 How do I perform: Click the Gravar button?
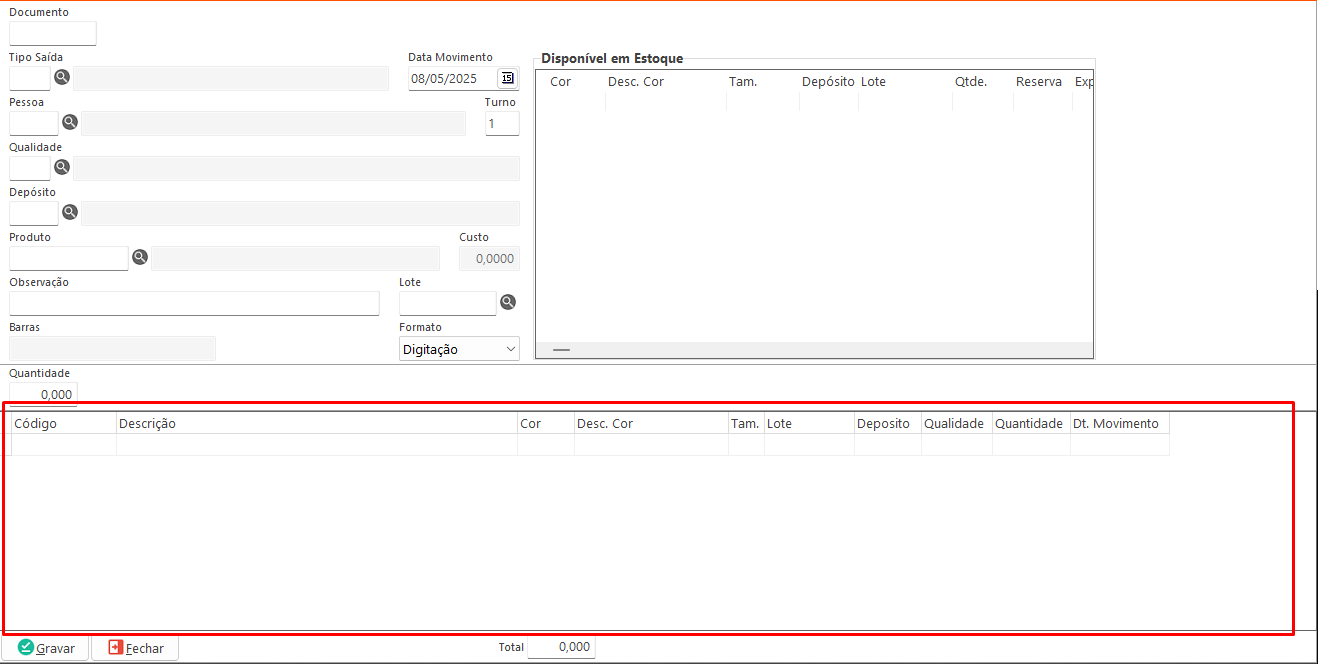[x=46, y=648]
